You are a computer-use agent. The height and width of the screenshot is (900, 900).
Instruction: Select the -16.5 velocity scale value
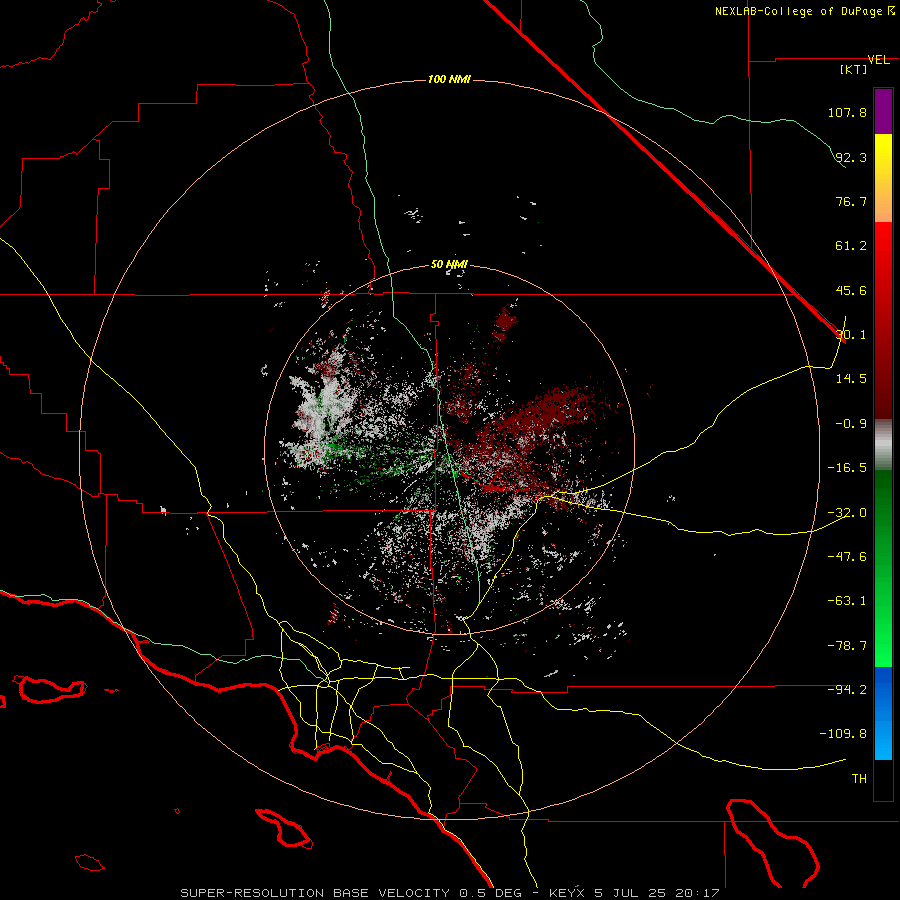tap(847, 468)
